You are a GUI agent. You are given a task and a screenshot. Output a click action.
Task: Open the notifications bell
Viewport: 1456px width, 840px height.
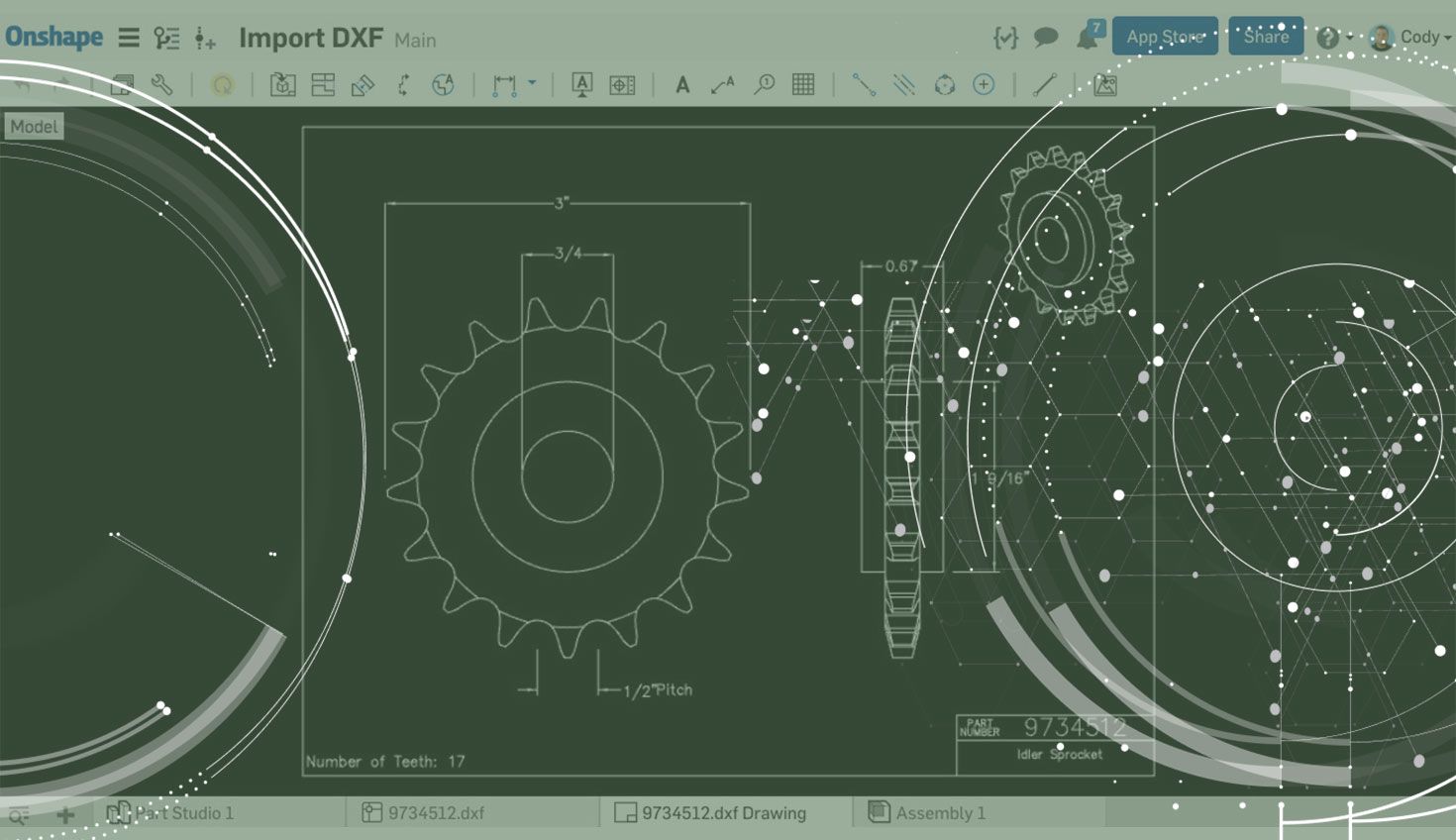(1085, 38)
